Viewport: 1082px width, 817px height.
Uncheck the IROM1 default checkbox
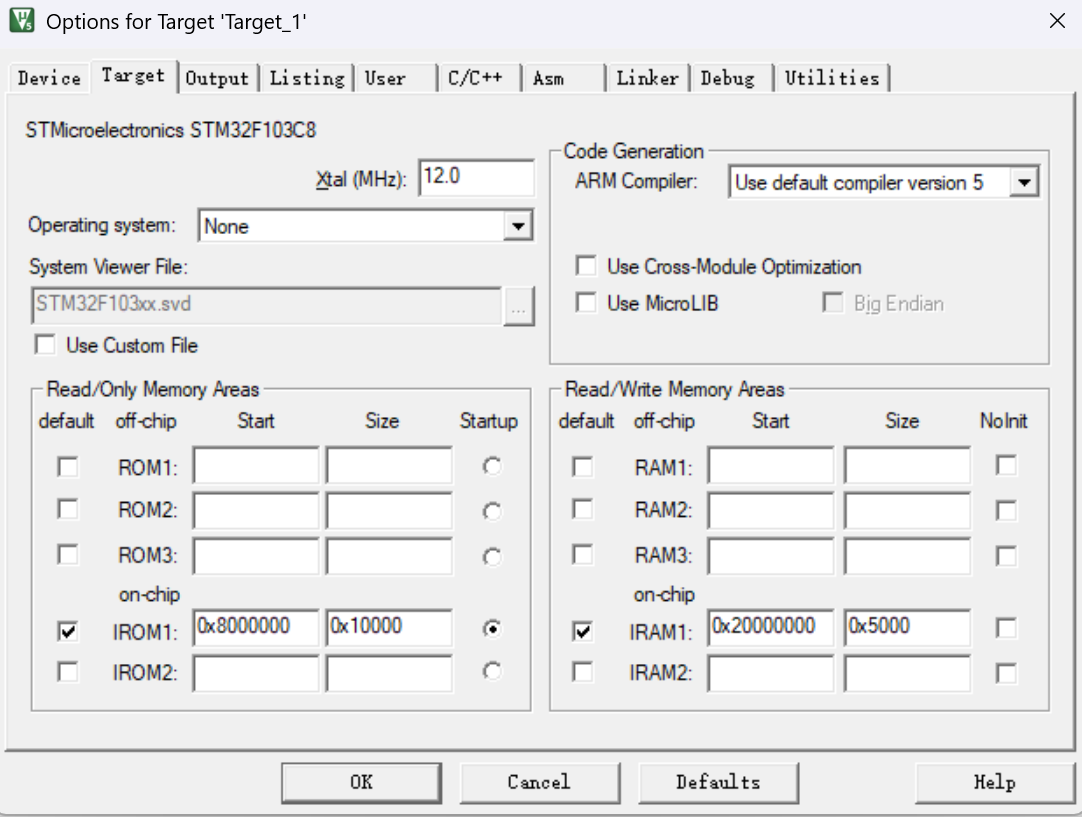coord(67,631)
